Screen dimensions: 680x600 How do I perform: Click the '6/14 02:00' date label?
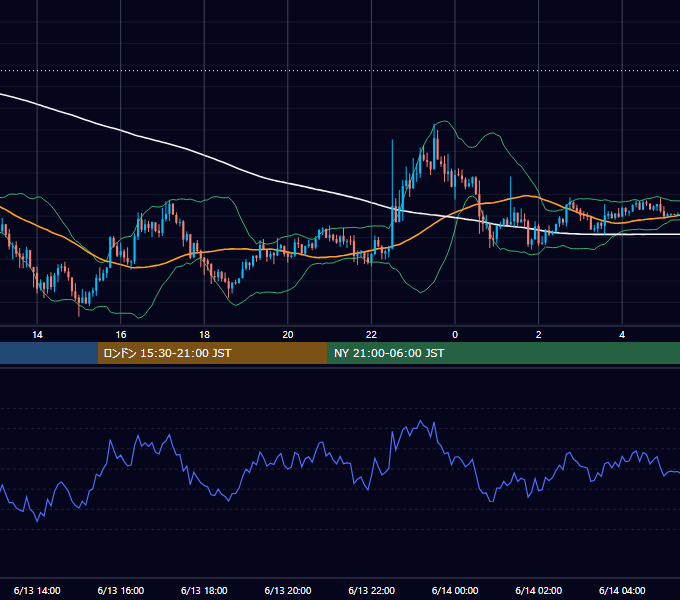coord(538,590)
